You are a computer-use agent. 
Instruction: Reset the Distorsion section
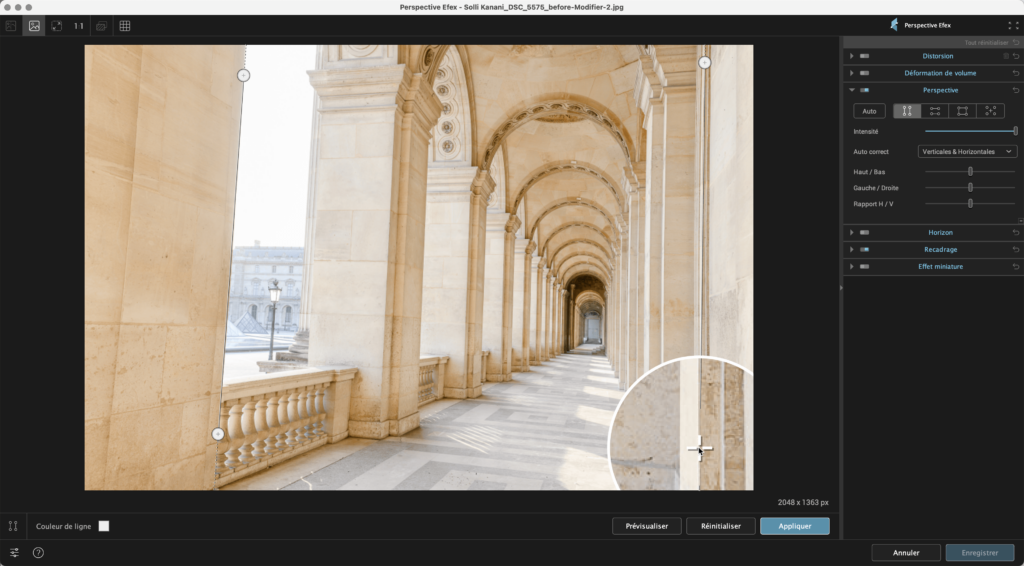[1016, 56]
